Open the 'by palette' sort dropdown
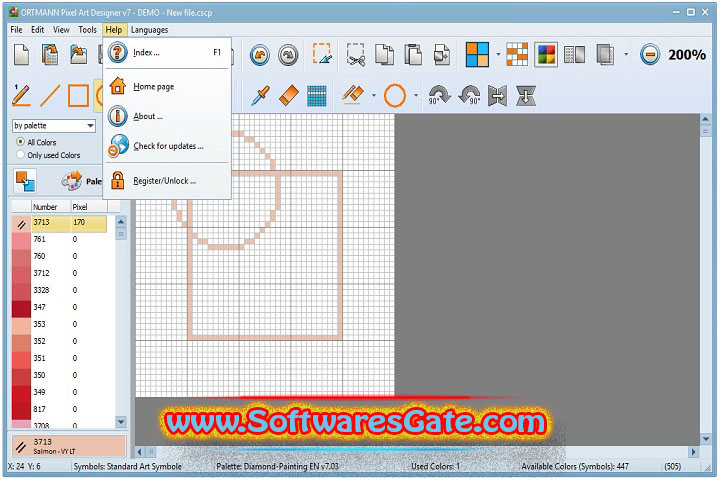The height and width of the screenshot is (480, 720). [x=54, y=125]
